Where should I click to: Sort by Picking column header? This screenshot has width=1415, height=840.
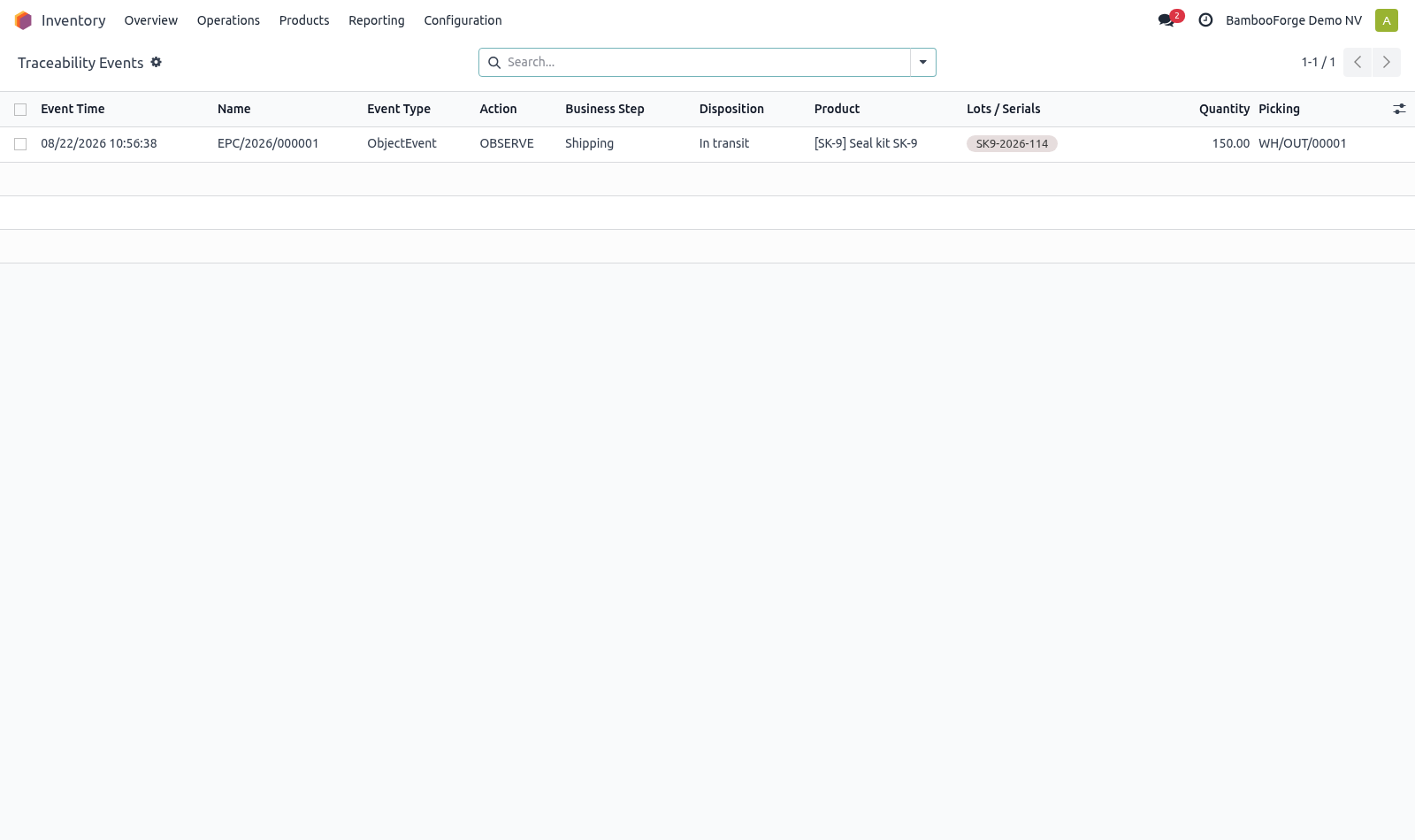1280,109
